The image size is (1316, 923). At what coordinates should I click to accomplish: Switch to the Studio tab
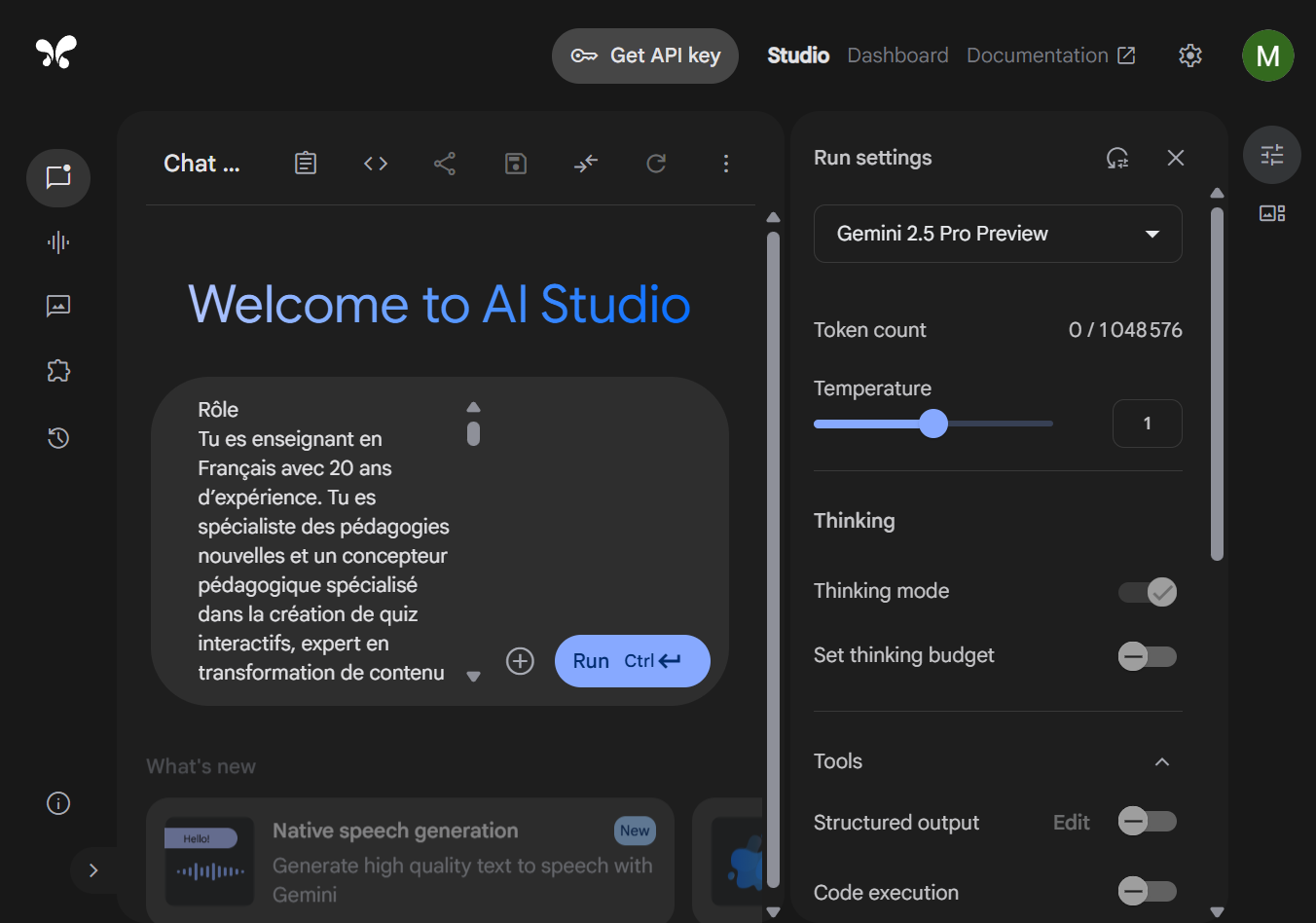point(798,55)
